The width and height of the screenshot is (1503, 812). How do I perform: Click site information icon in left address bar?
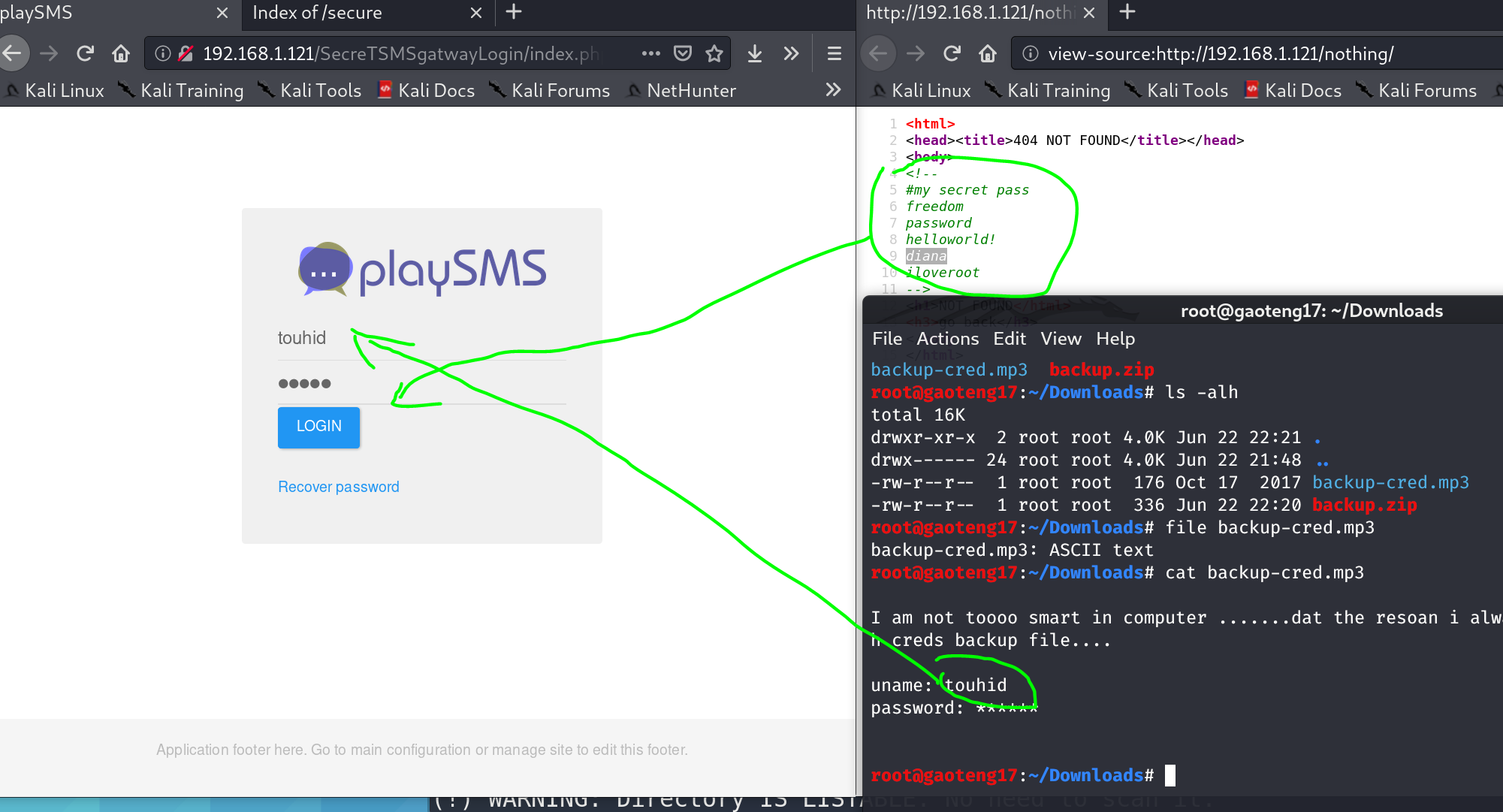(162, 53)
